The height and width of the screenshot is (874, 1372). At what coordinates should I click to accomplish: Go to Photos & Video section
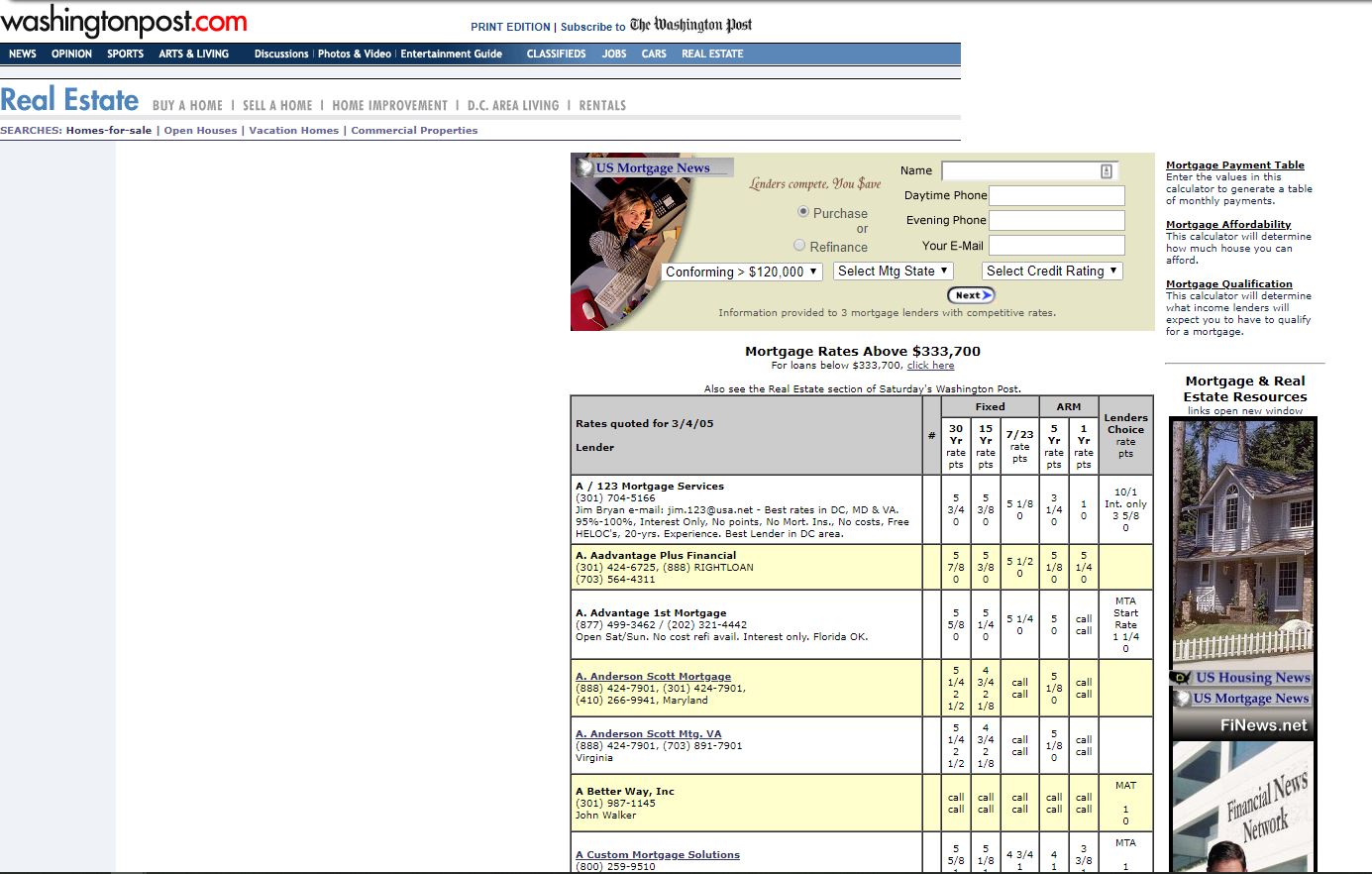click(355, 54)
